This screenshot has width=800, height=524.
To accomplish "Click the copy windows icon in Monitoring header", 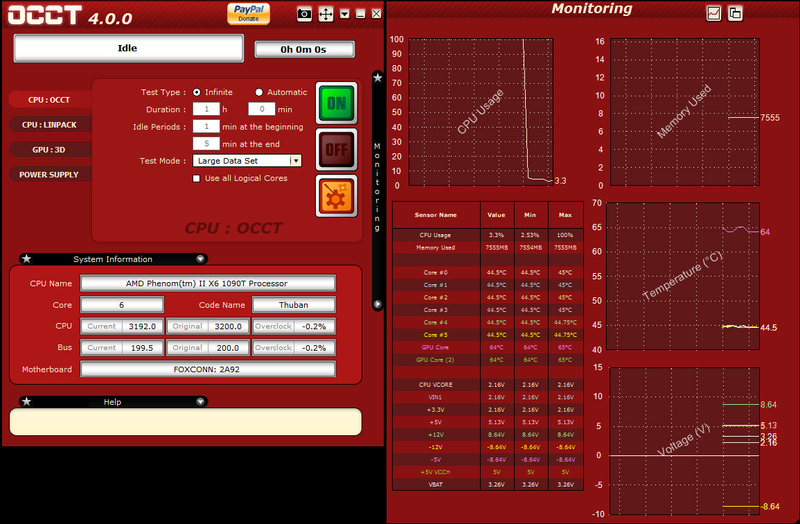I will (735, 13).
